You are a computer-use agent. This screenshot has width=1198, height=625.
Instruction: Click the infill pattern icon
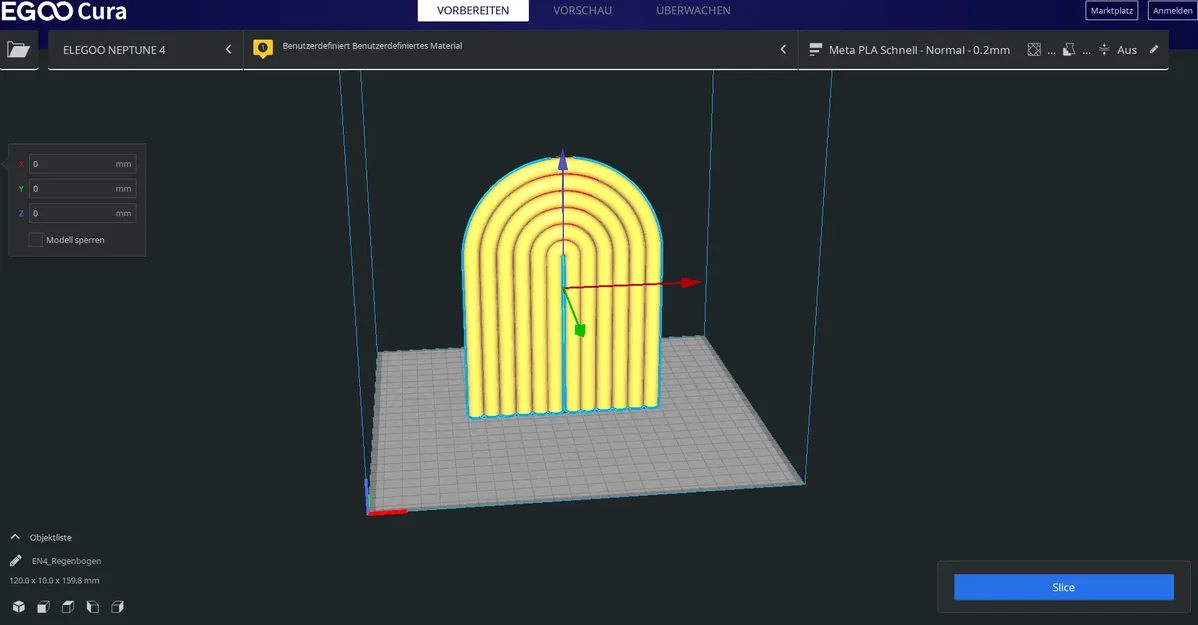click(x=1034, y=50)
